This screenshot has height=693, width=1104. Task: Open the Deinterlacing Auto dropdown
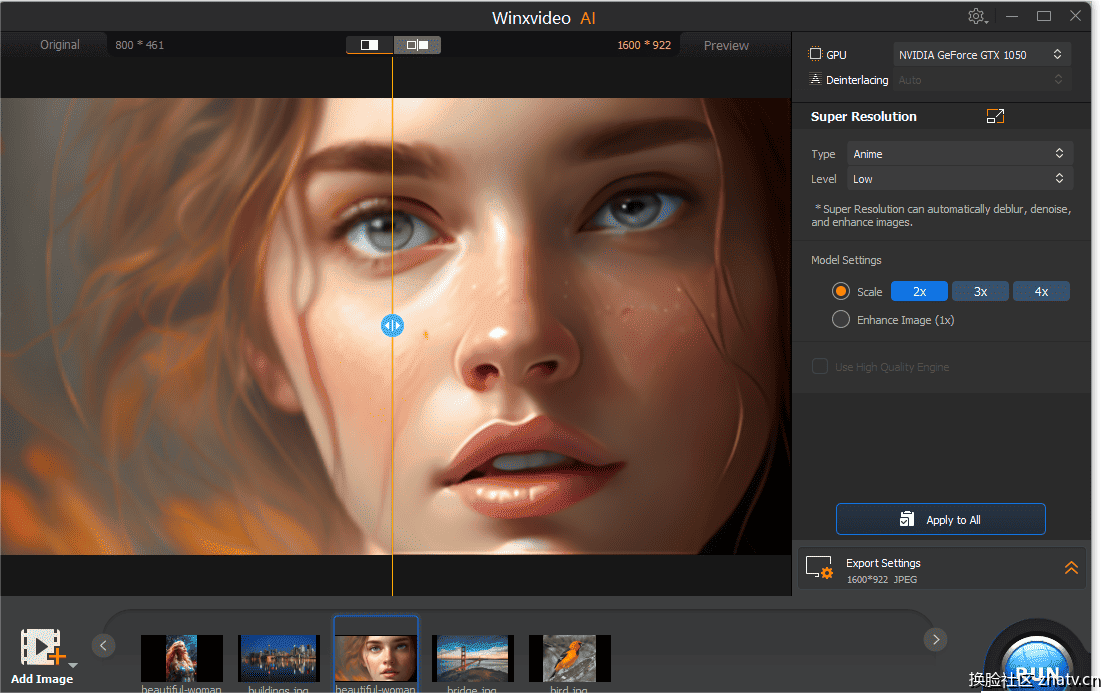pos(981,80)
